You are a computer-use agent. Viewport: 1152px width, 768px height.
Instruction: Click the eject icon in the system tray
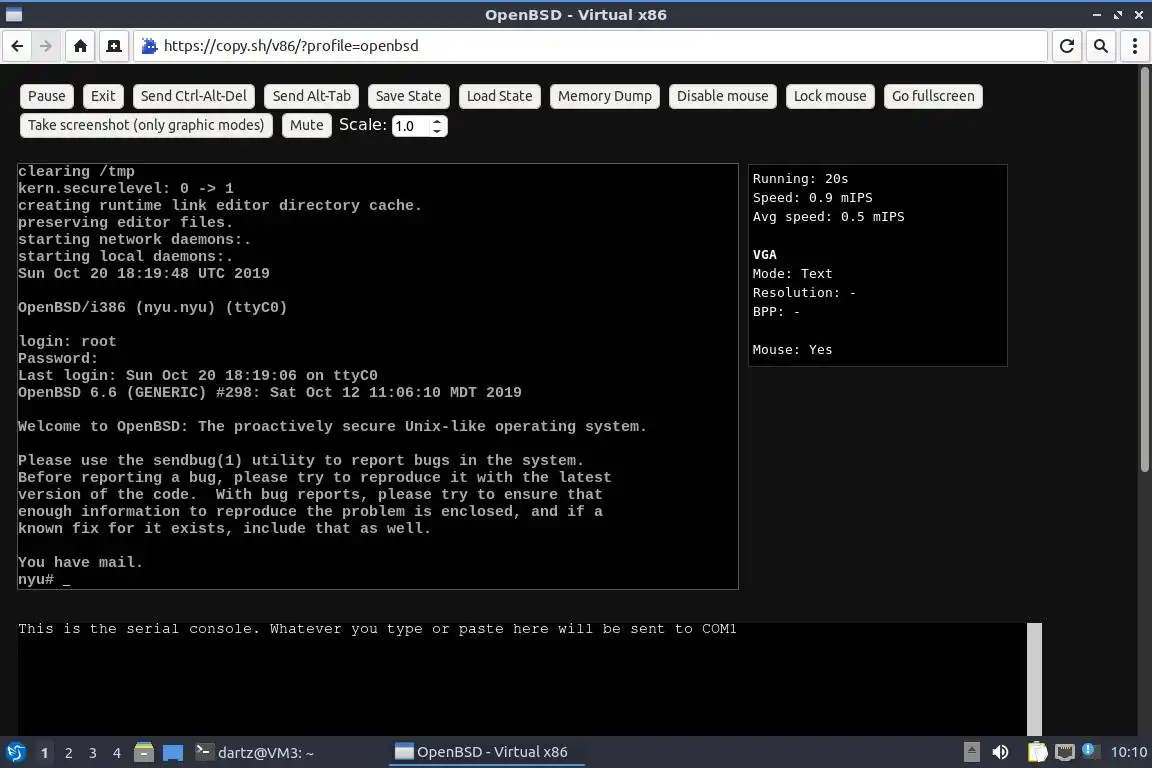971,752
